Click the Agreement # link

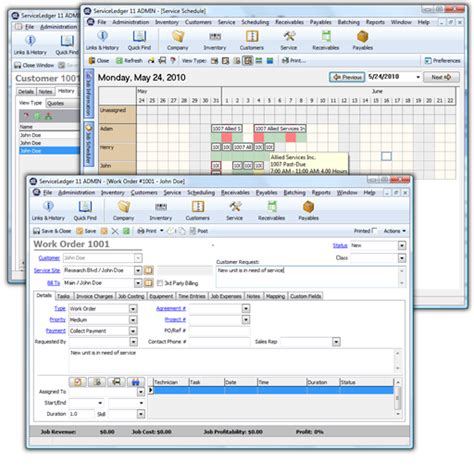tap(171, 309)
